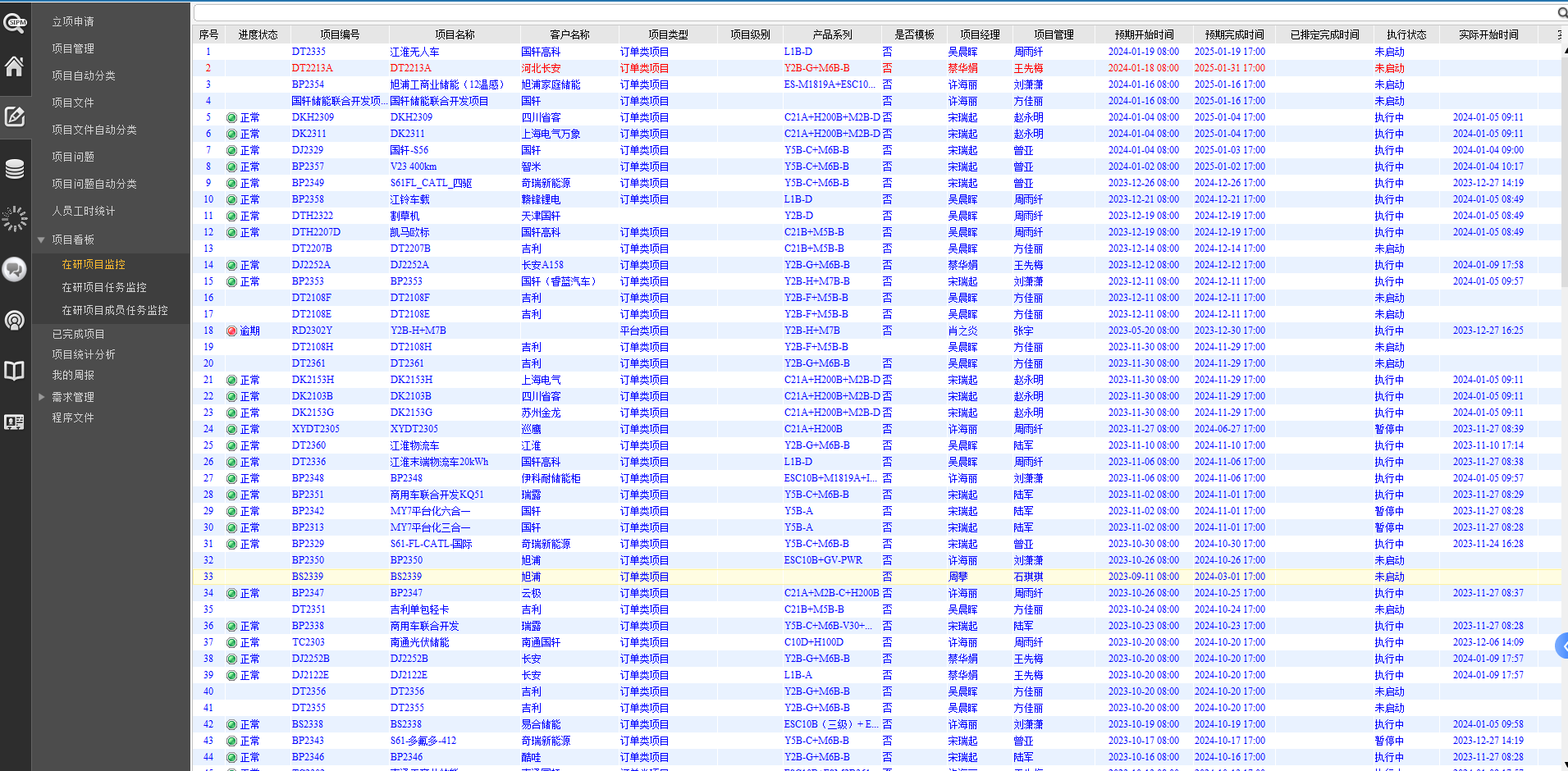This screenshot has width=1568, height=771.
Task: Click green status icon for DJ2122E row
Action: 232,675
